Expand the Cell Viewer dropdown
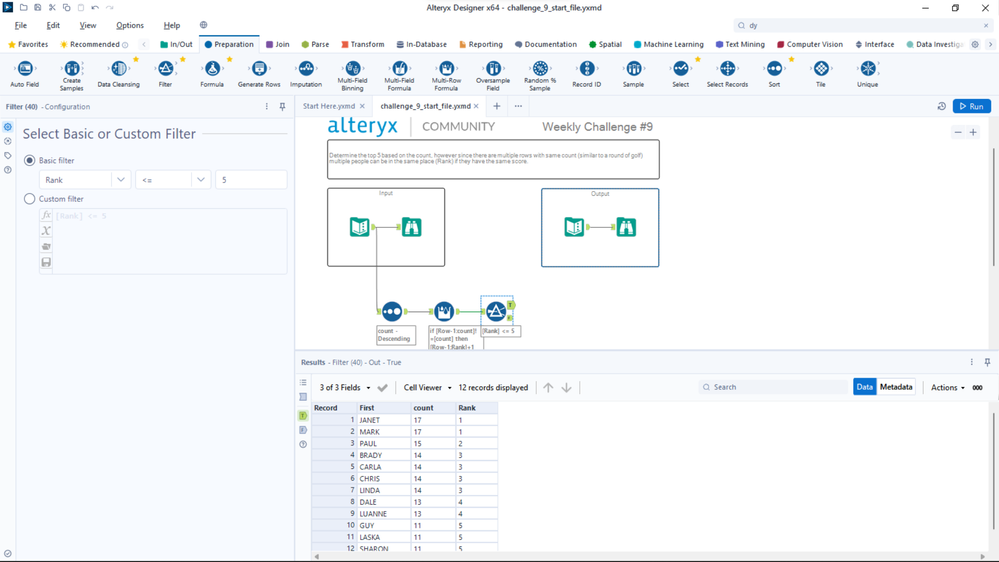Image resolution: width=999 pixels, height=562 pixels. coord(427,388)
